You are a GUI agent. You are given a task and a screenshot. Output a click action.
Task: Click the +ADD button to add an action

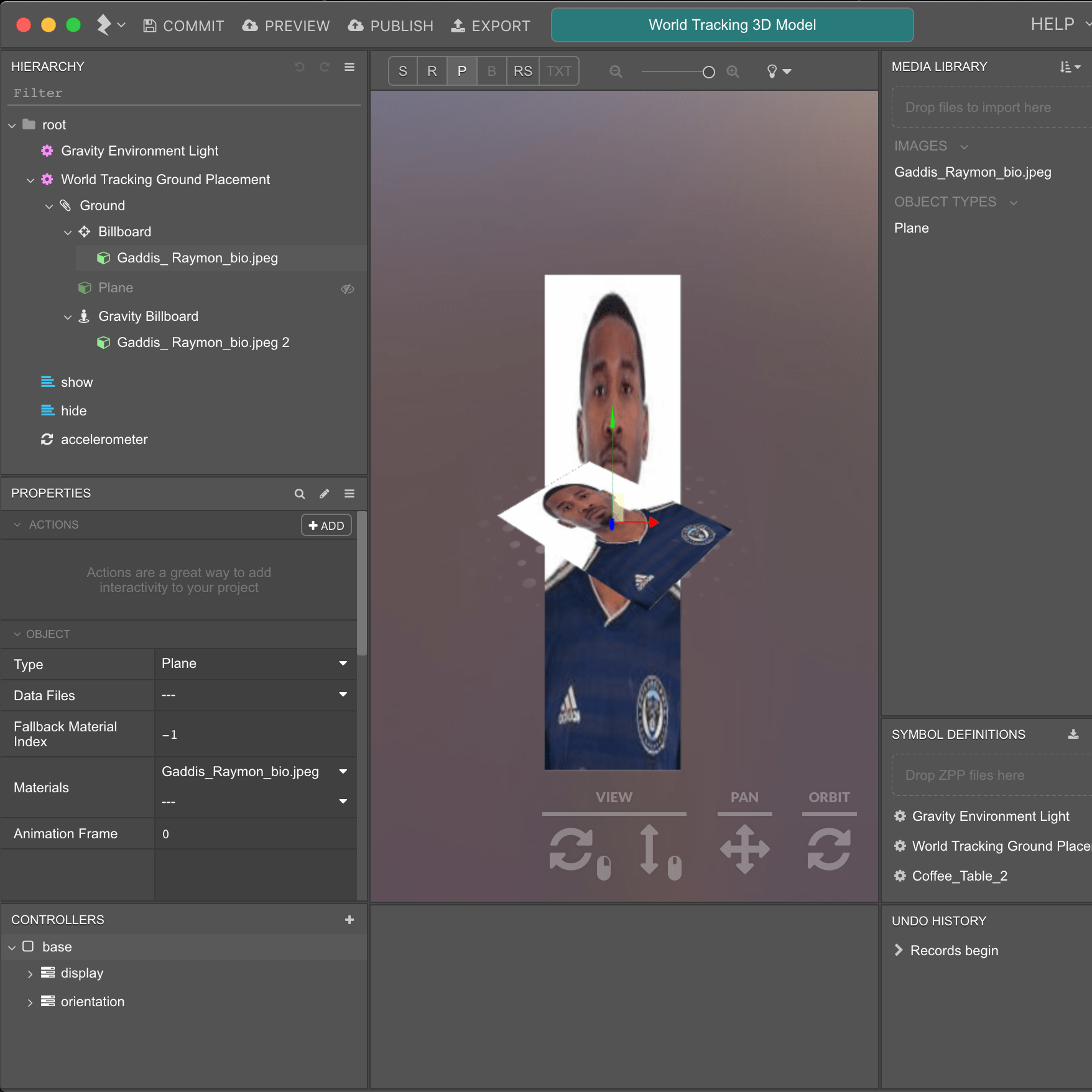[x=326, y=525]
